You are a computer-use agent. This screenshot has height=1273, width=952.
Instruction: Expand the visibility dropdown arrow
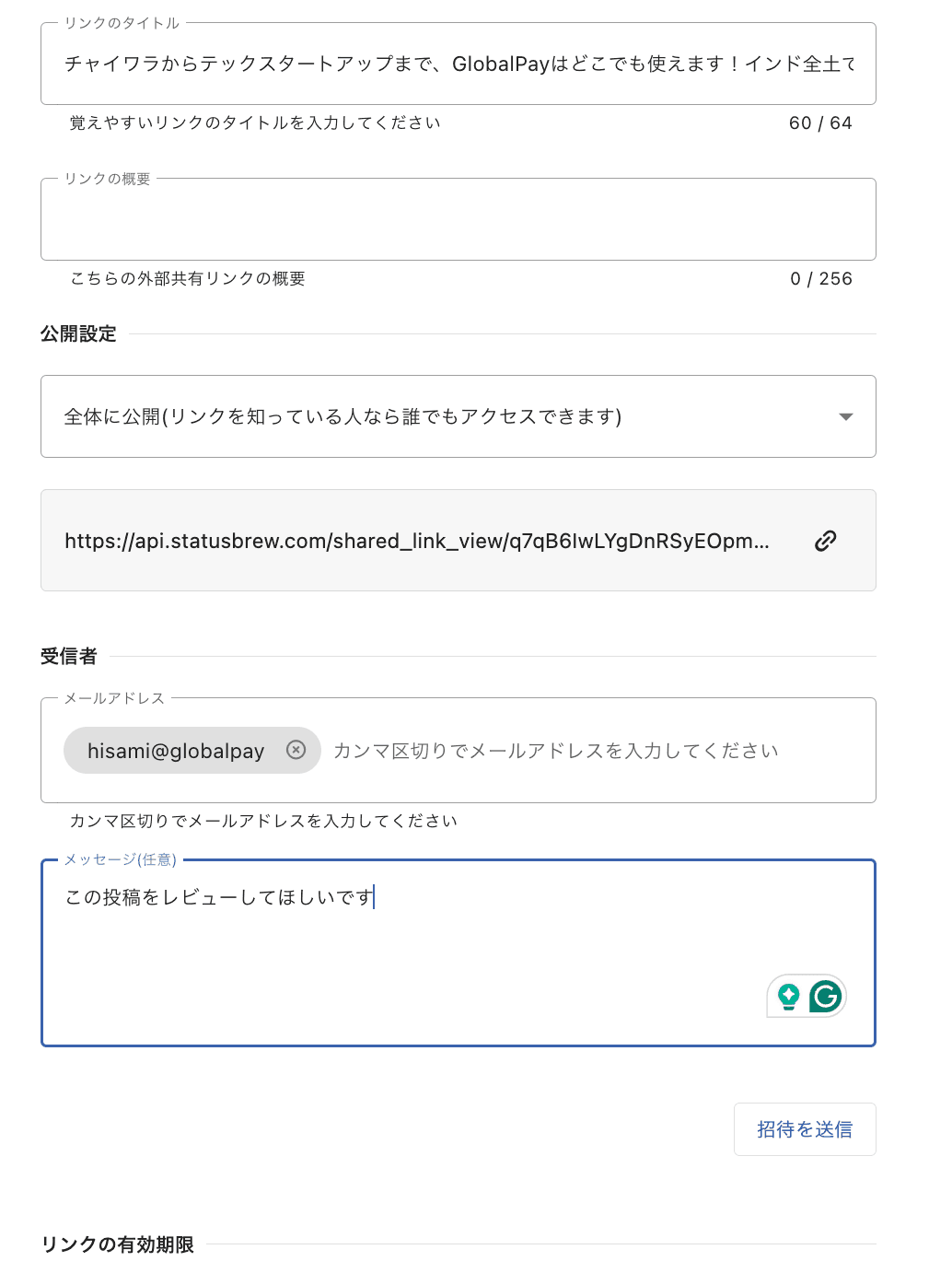846,417
